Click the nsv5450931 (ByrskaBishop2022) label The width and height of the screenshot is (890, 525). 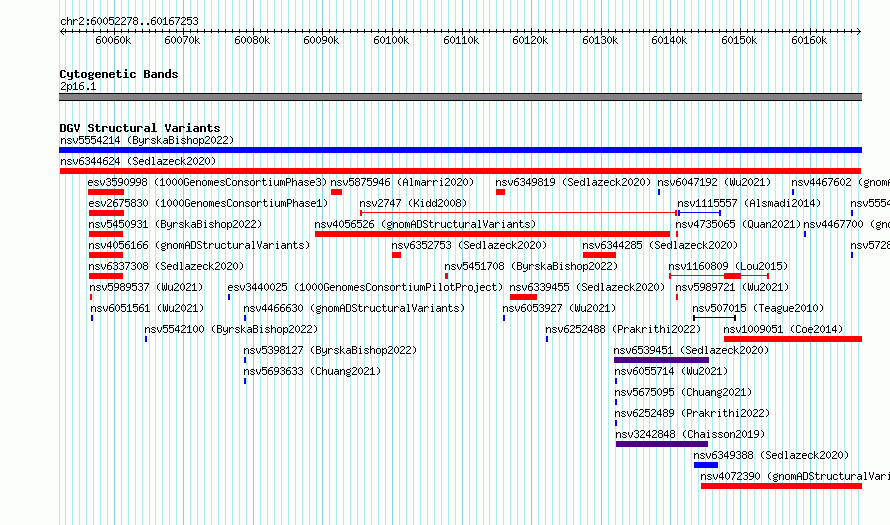point(175,224)
